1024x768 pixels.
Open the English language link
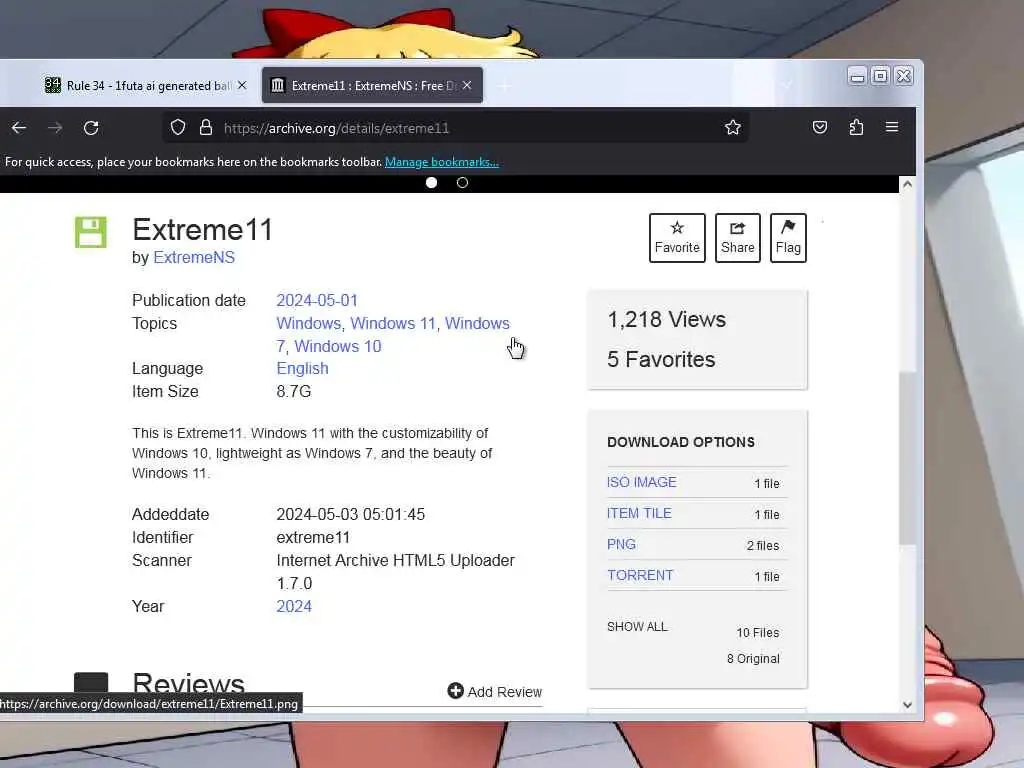(302, 368)
